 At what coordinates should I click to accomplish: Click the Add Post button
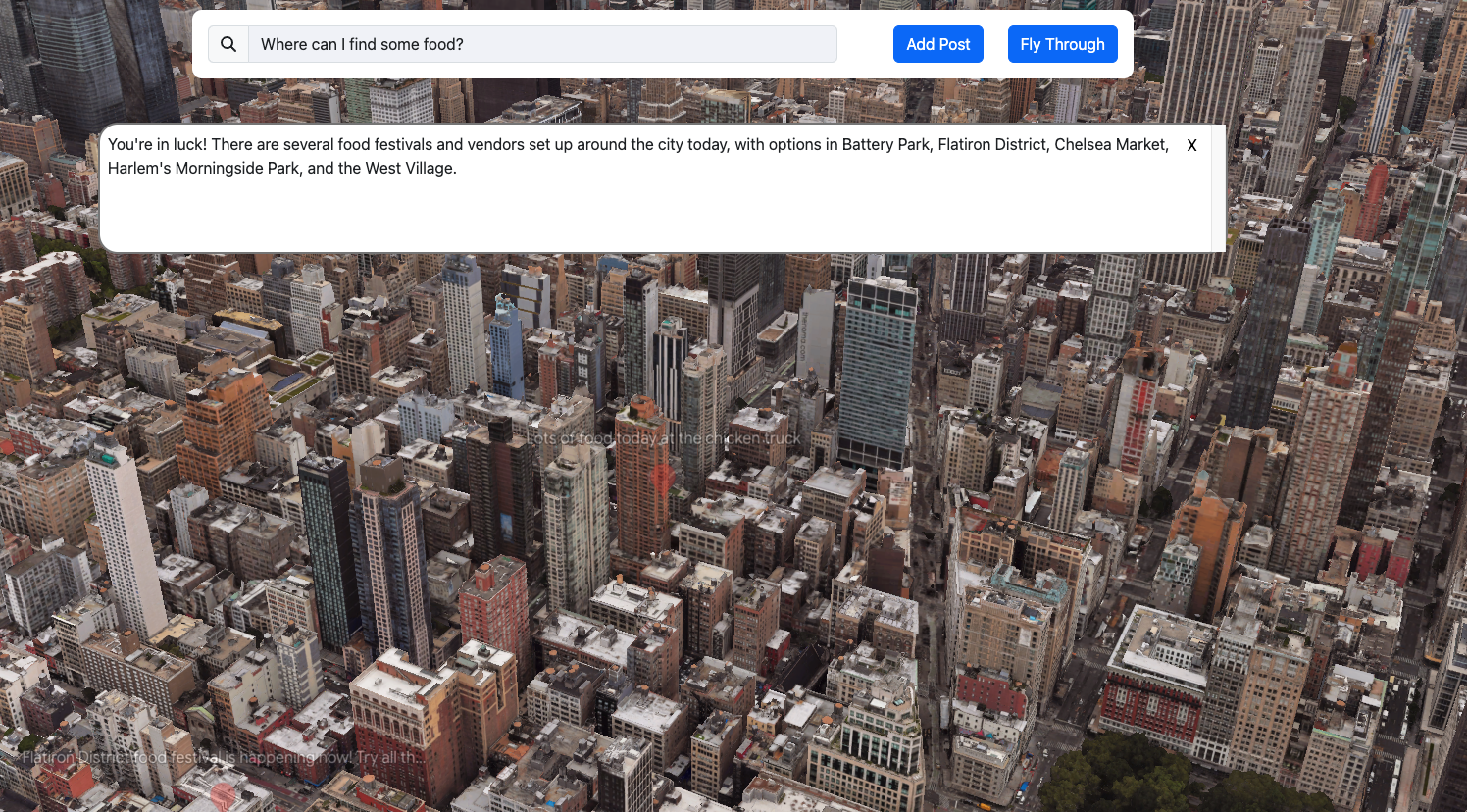point(938,44)
